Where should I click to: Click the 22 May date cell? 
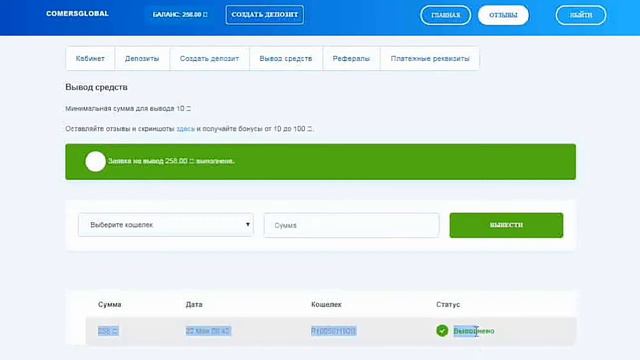pyautogui.click(x=208, y=331)
